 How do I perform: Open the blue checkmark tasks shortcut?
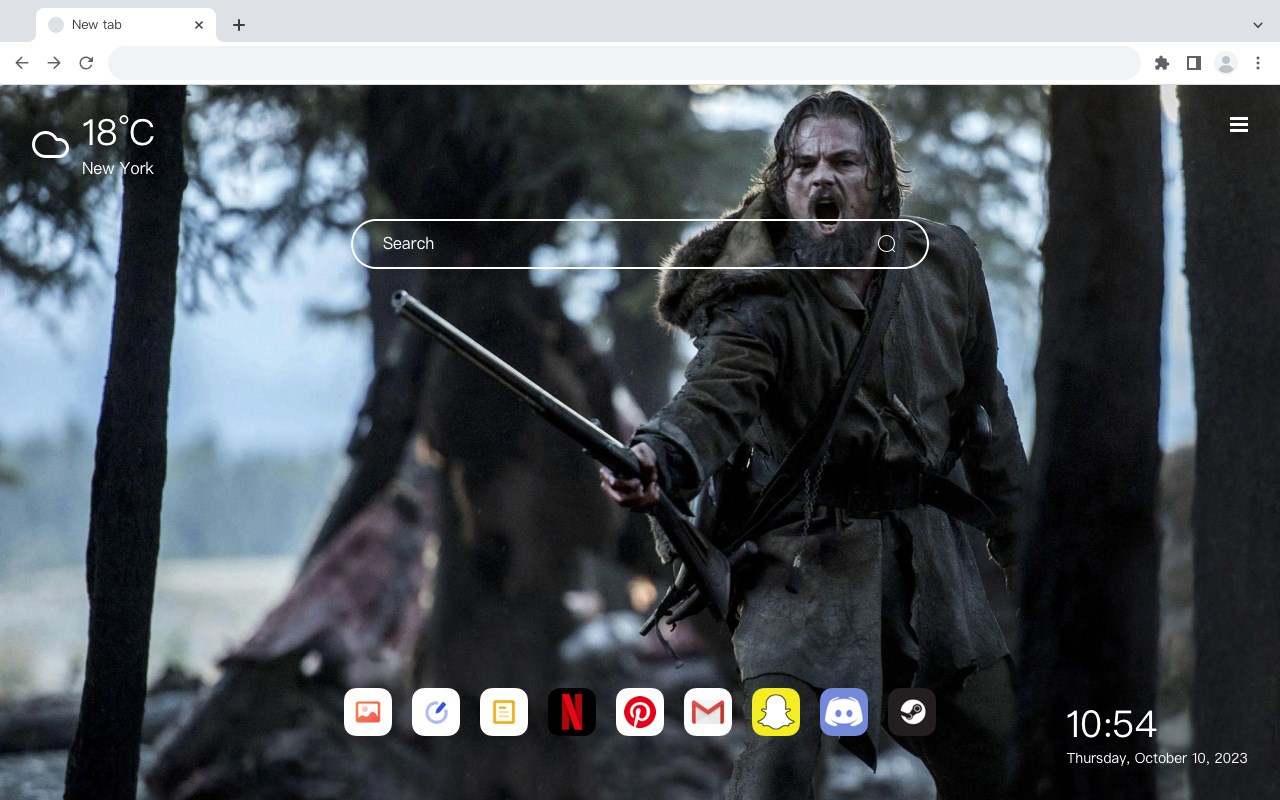click(x=436, y=712)
